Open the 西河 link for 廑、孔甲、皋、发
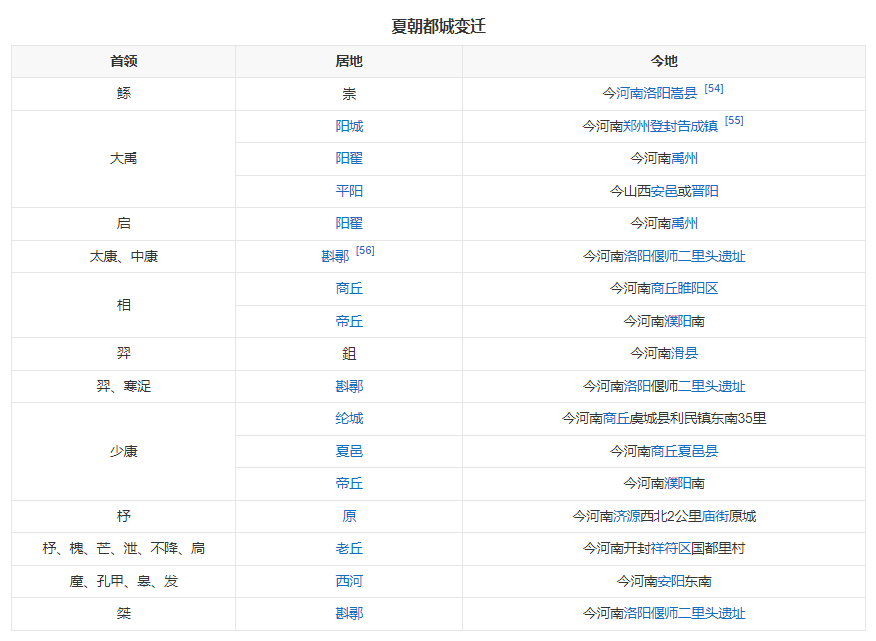 click(x=348, y=580)
